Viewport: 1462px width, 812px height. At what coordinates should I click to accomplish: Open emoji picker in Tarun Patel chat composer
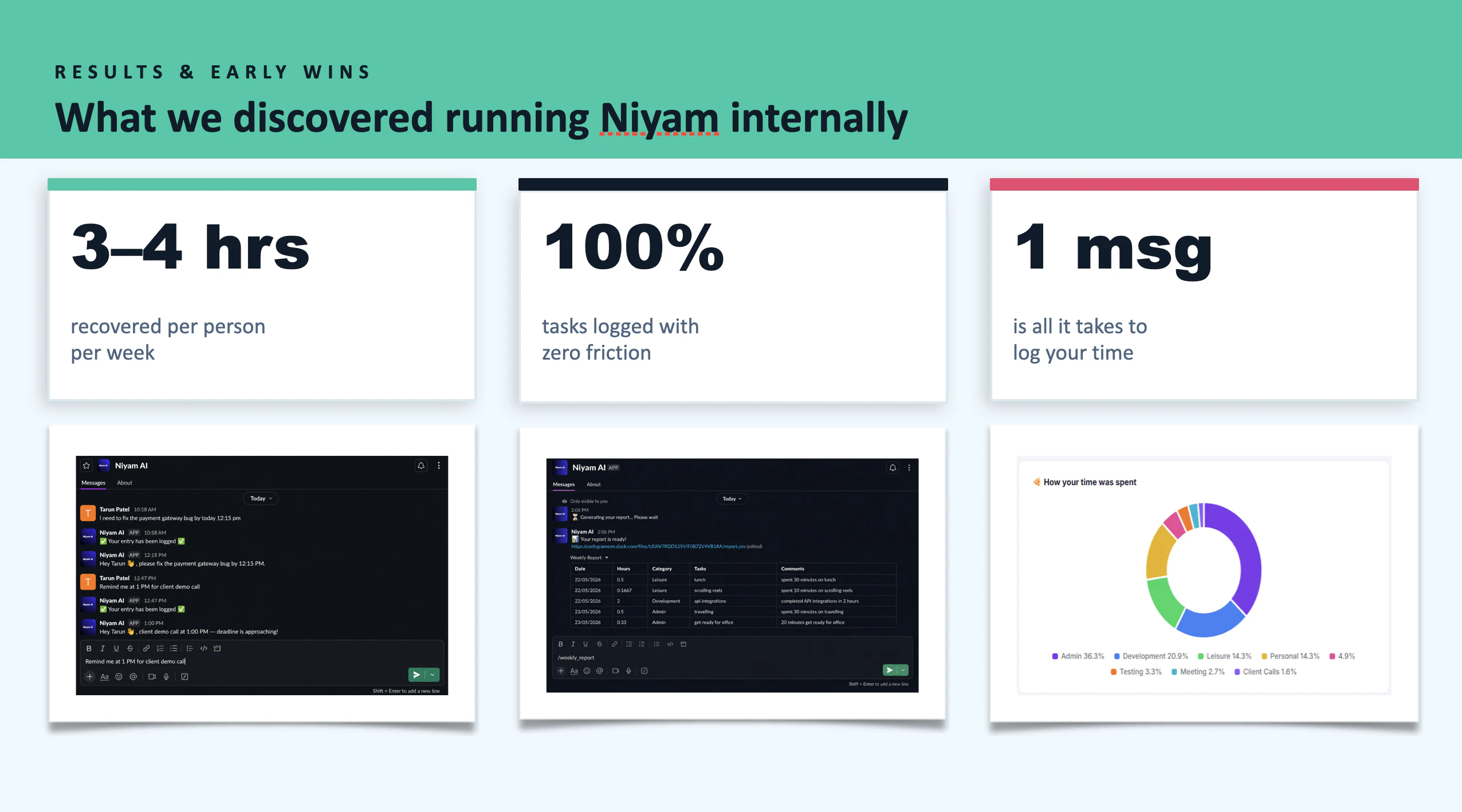[119, 676]
